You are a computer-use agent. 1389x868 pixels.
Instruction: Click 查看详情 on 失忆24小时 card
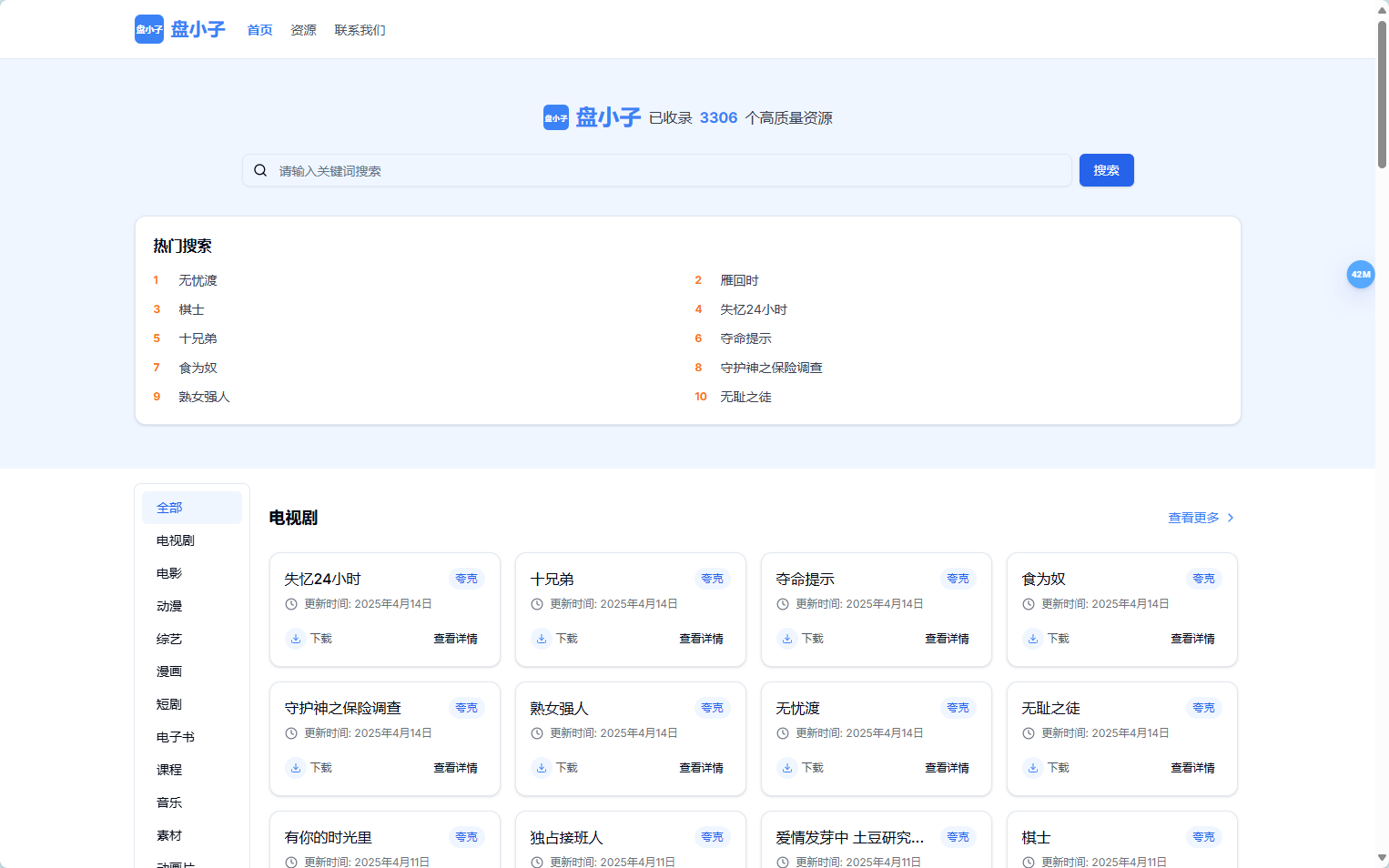456,639
